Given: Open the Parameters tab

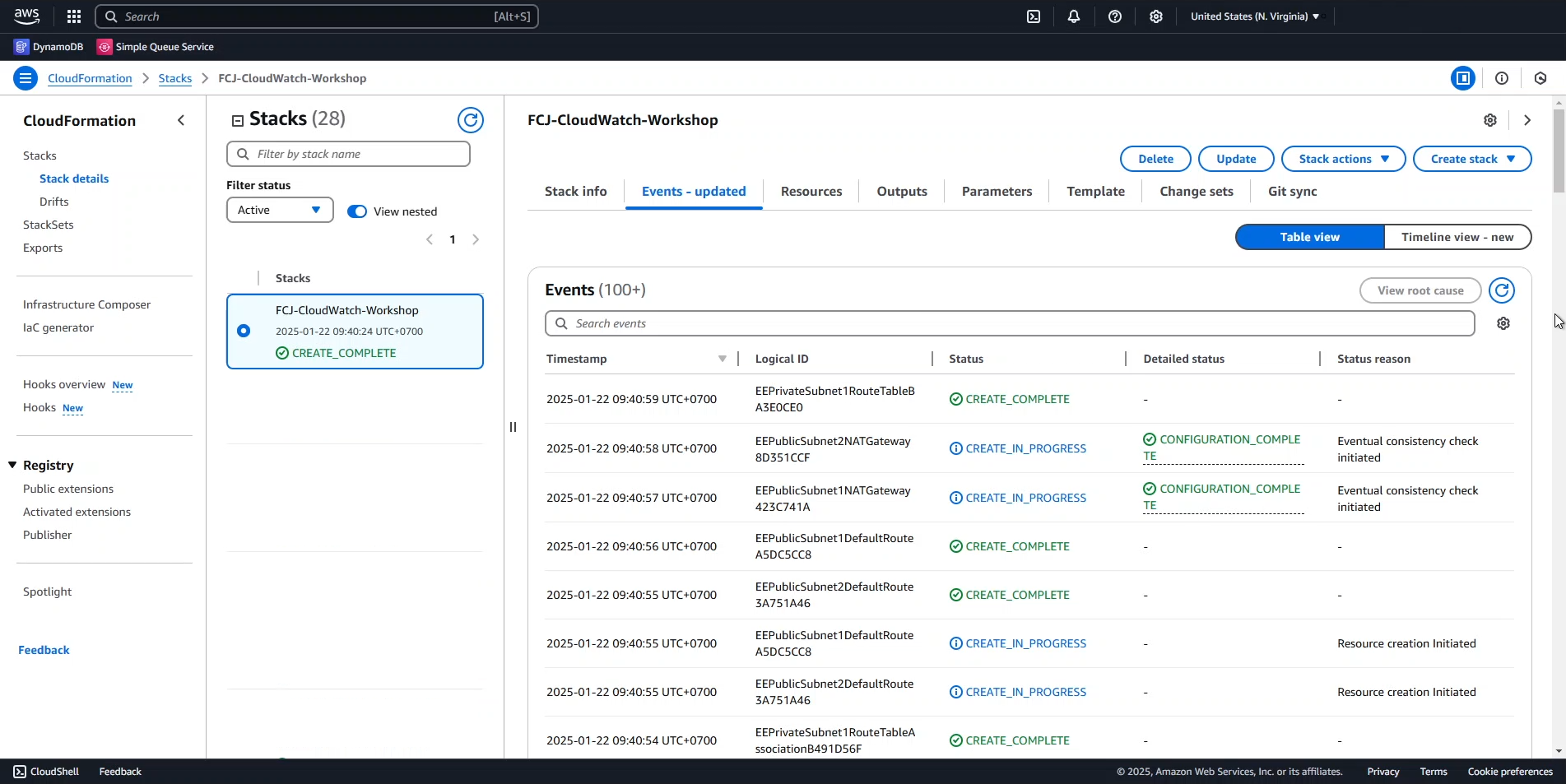Looking at the screenshot, I should (997, 191).
